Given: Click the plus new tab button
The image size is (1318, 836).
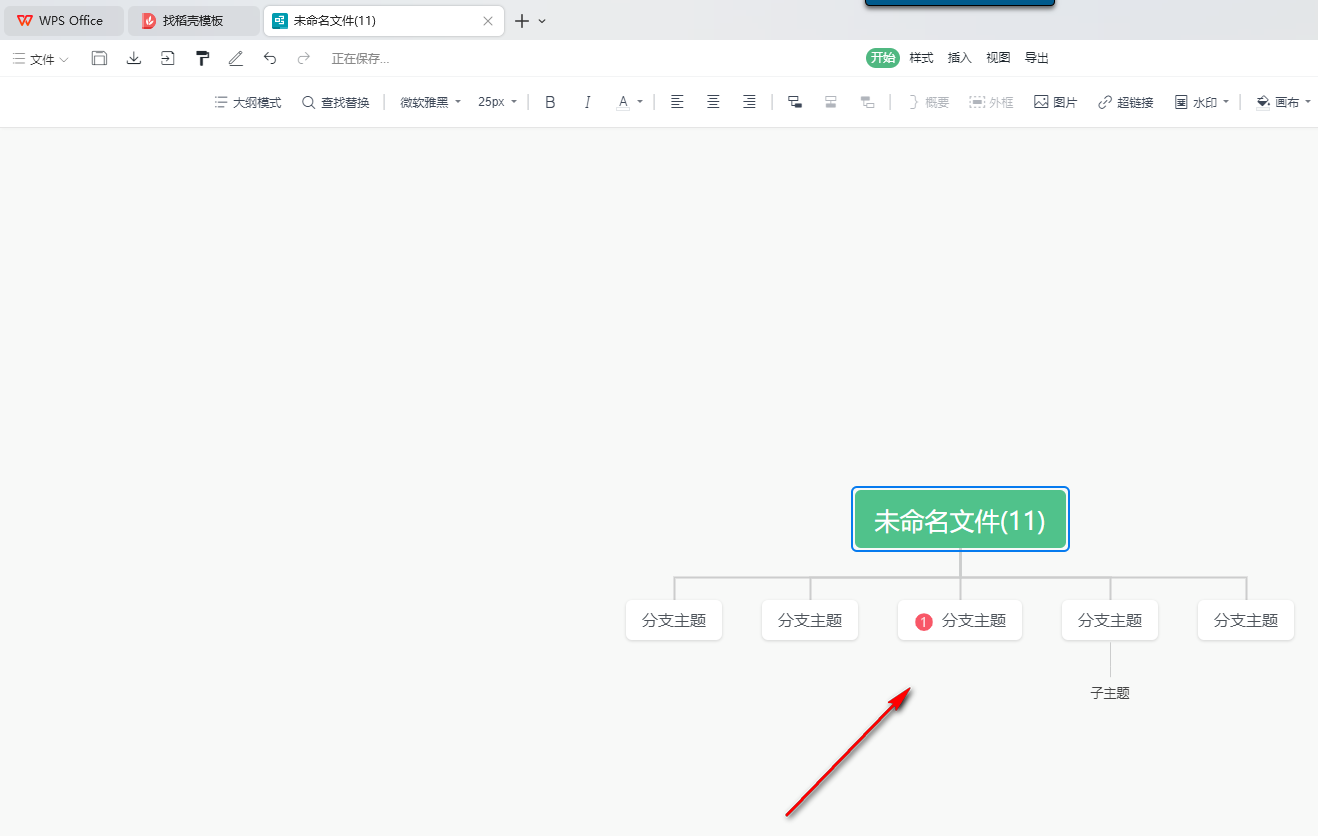Looking at the screenshot, I should [x=522, y=20].
